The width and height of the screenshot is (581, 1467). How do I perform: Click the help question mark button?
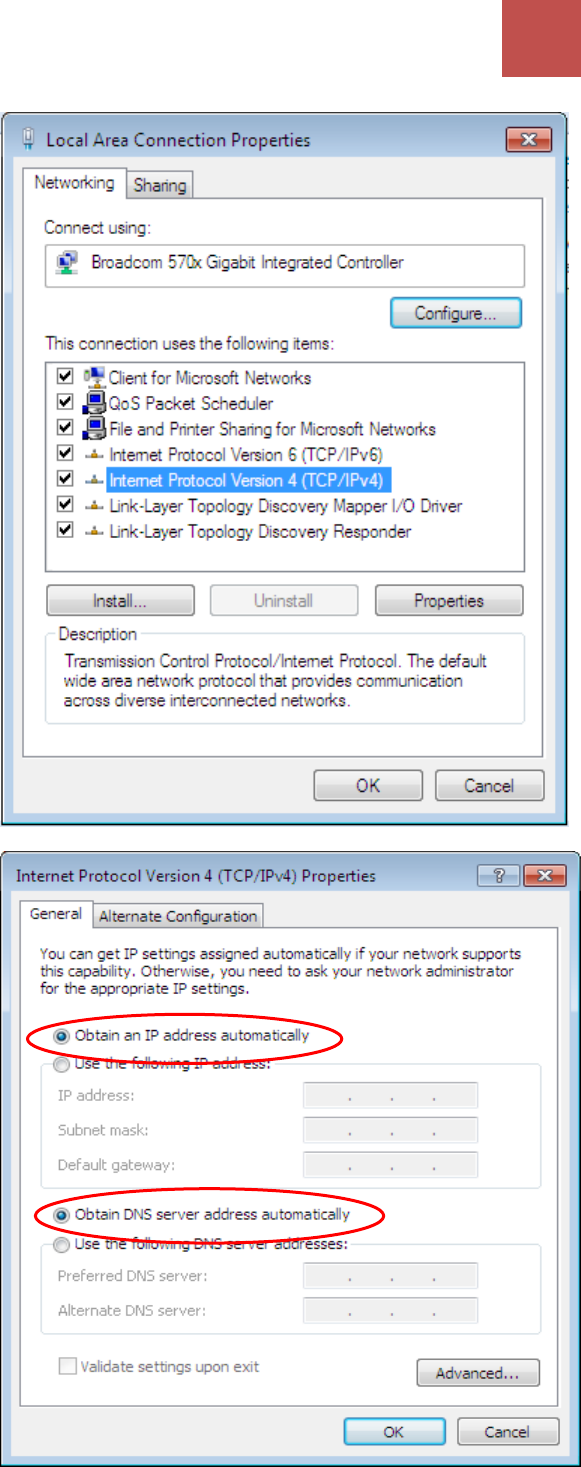pyautogui.click(x=500, y=876)
